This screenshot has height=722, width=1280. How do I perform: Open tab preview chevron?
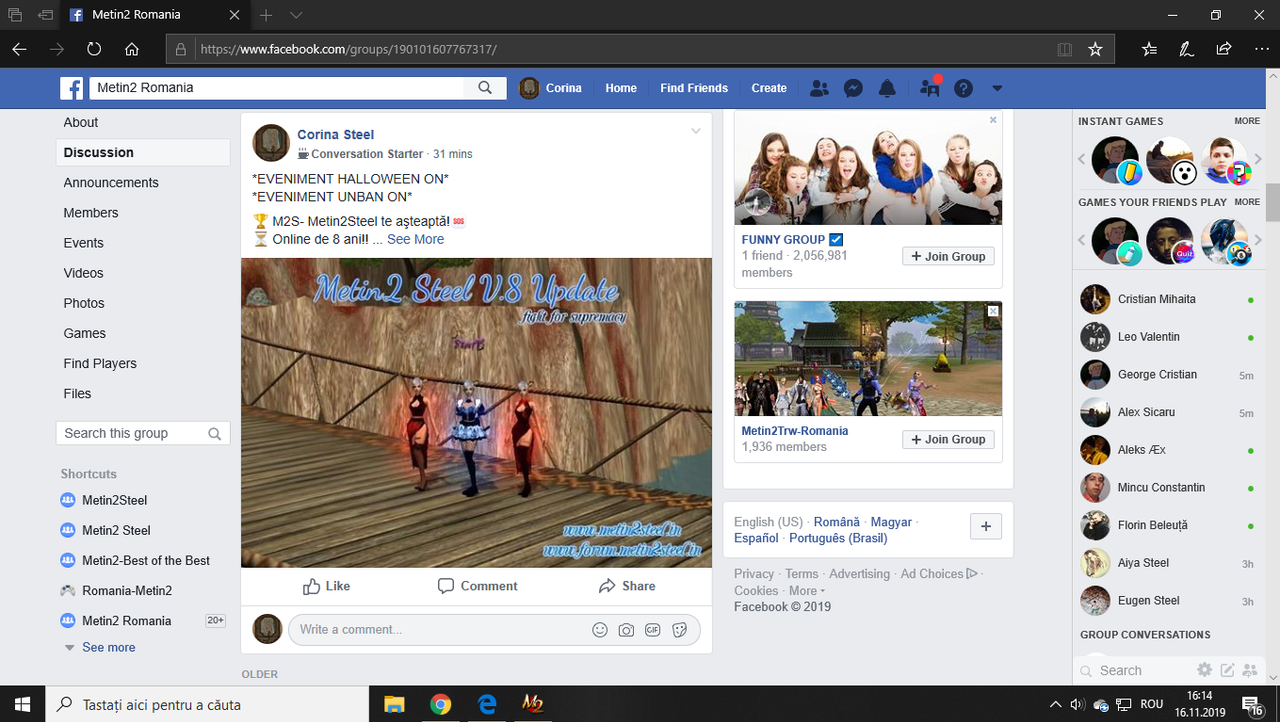tap(296, 15)
